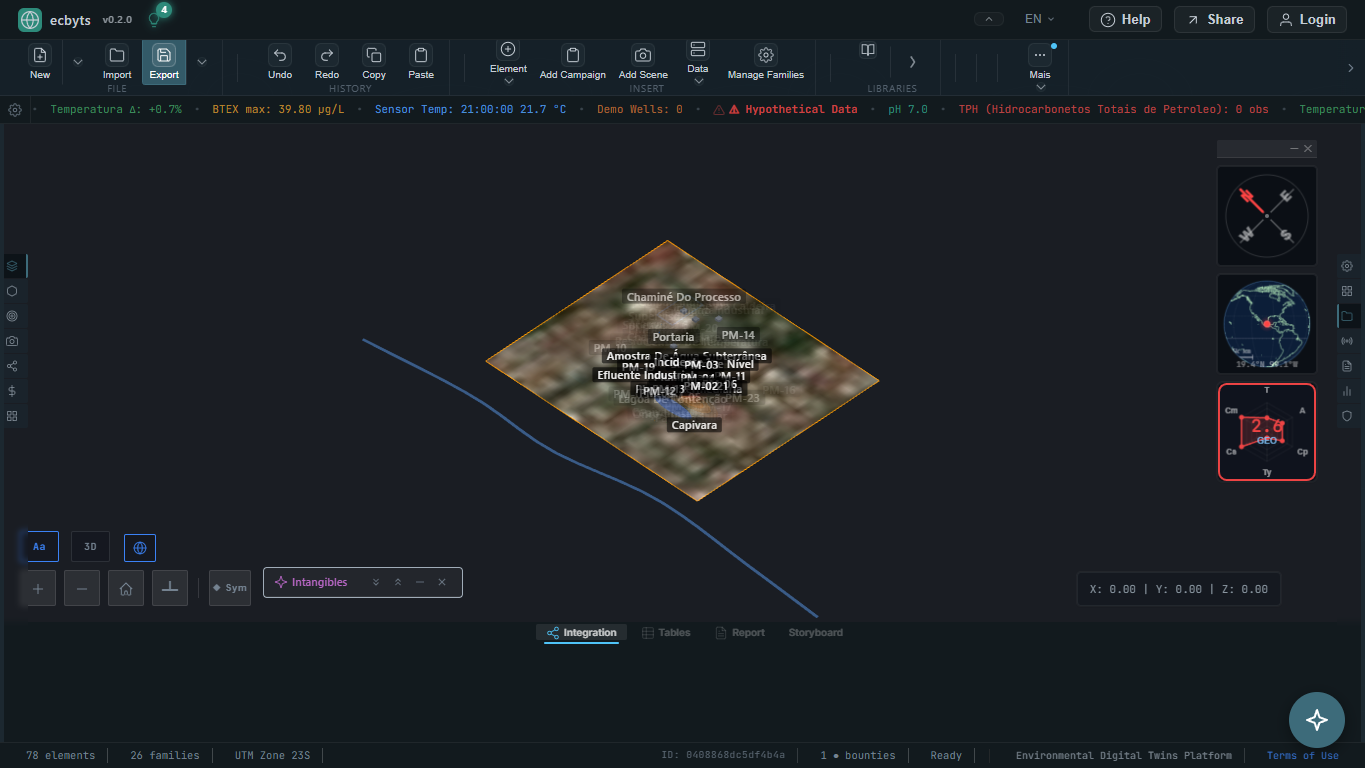Viewport: 1365px width, 768px height.
Task: Select the target circles icon in left sidebar
Action: click(x=12, y=316)
